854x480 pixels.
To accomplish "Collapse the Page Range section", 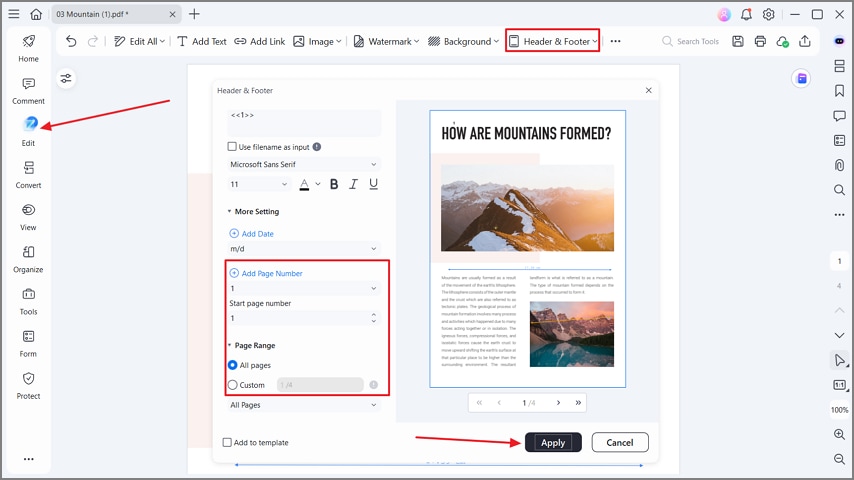I will pos(229,345).
